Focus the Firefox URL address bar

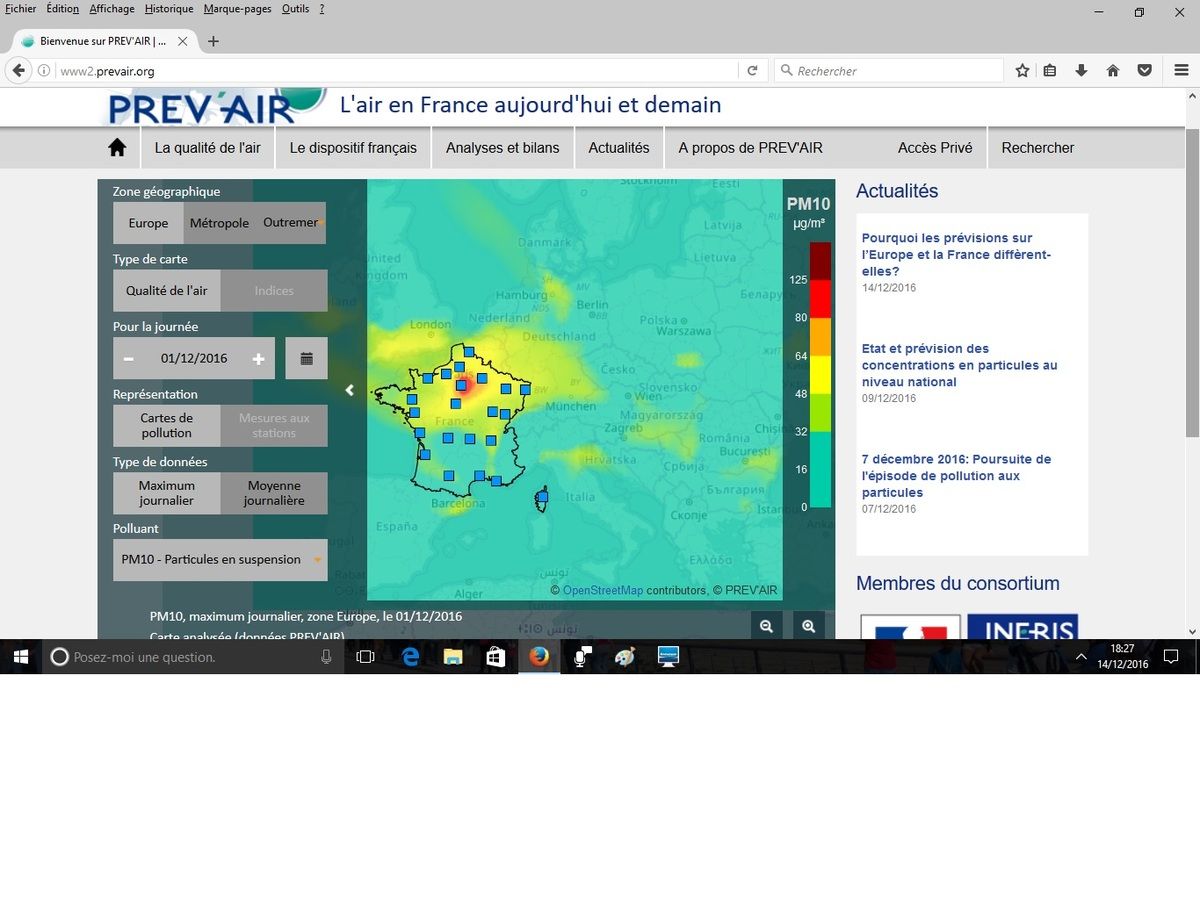point(397,71)
